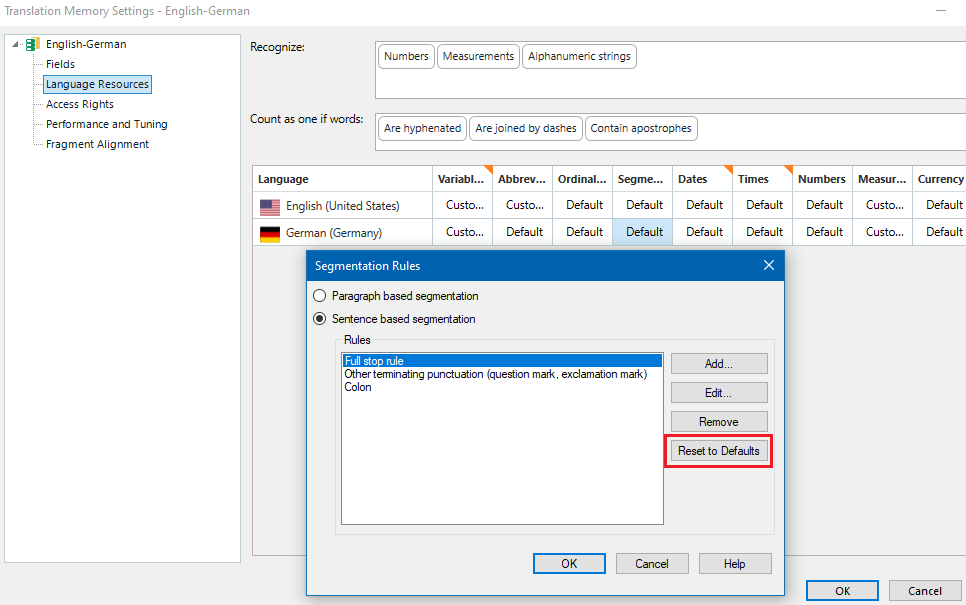Click the United States flag icon
The image size is (966, 605).
pyautogui.click(x=269, y=205)
